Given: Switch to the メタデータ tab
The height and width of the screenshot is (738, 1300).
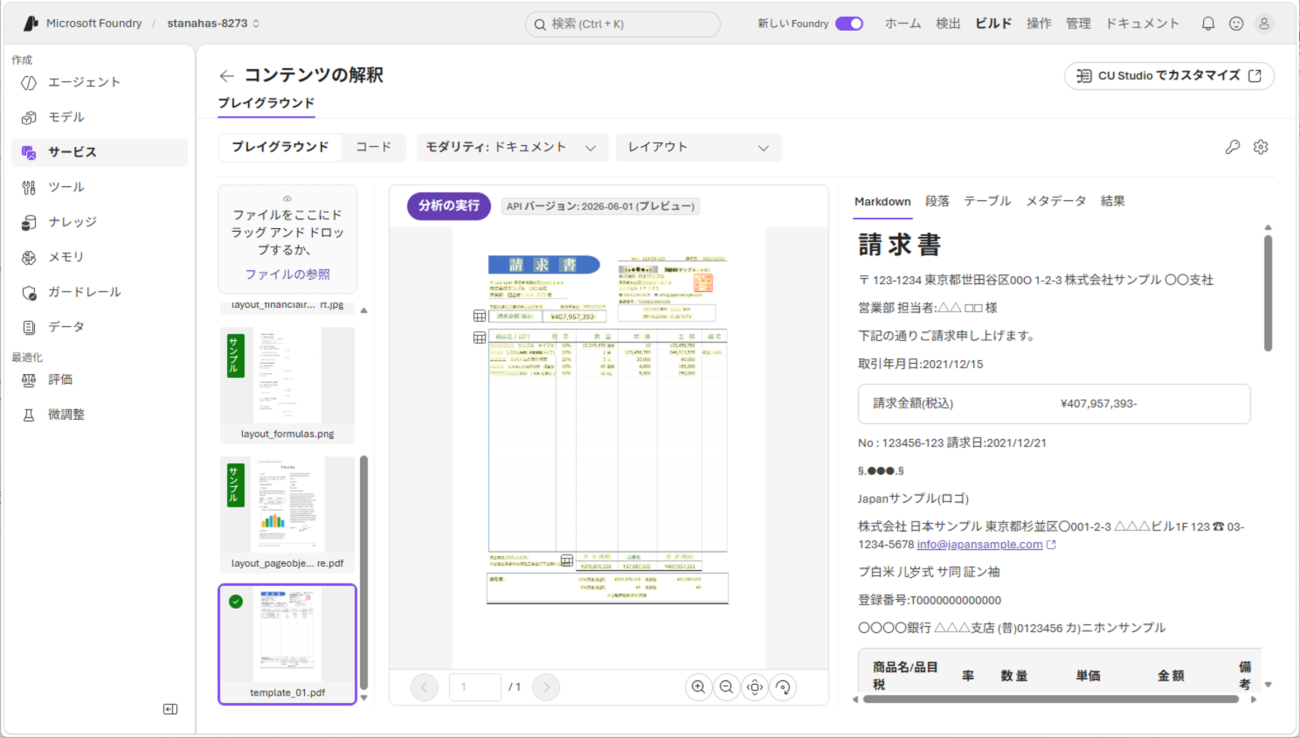Looking at the screenshot, I should click(x=1055, y=201).
